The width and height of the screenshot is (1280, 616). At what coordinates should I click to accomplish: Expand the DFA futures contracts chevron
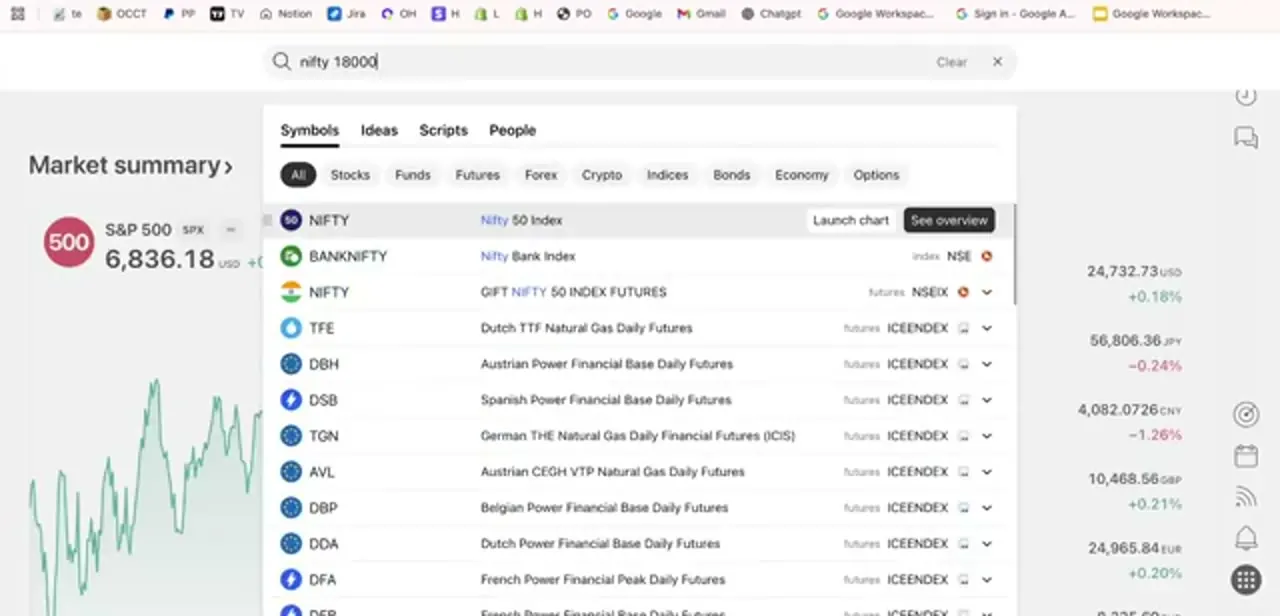coord(987,579)
